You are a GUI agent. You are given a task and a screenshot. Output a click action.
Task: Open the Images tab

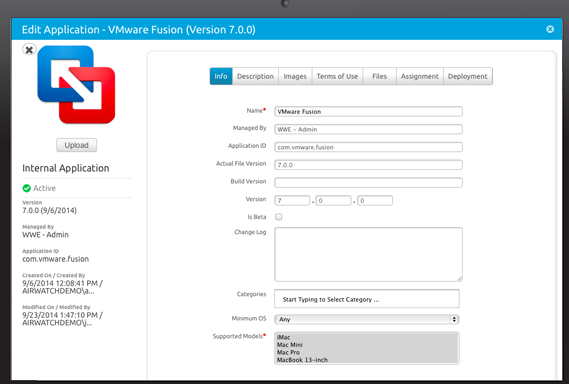(295, 76)
